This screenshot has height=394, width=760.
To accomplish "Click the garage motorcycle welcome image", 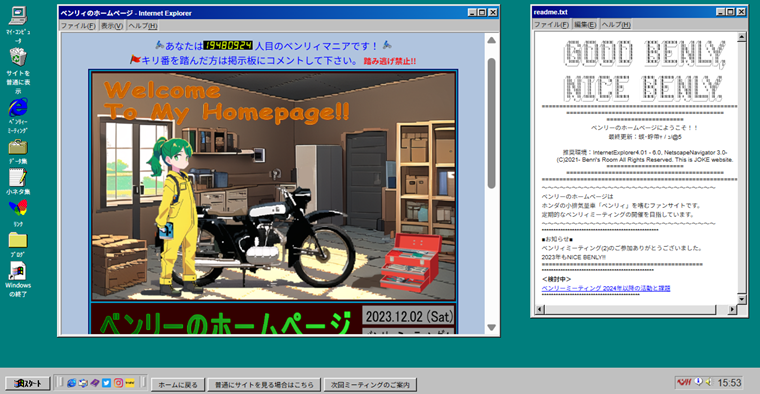I will [x=273, y=186].
